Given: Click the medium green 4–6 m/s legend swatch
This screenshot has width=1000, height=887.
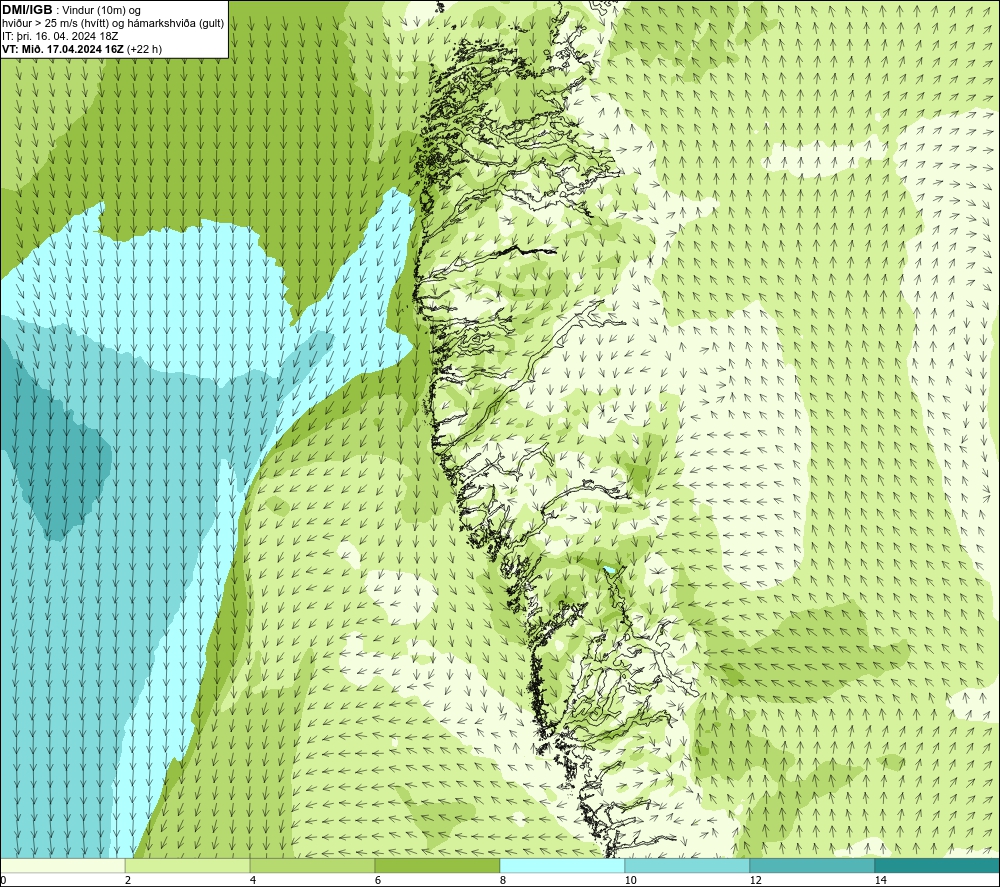Looking at the screenshot, I should click(x=312, y=865).
